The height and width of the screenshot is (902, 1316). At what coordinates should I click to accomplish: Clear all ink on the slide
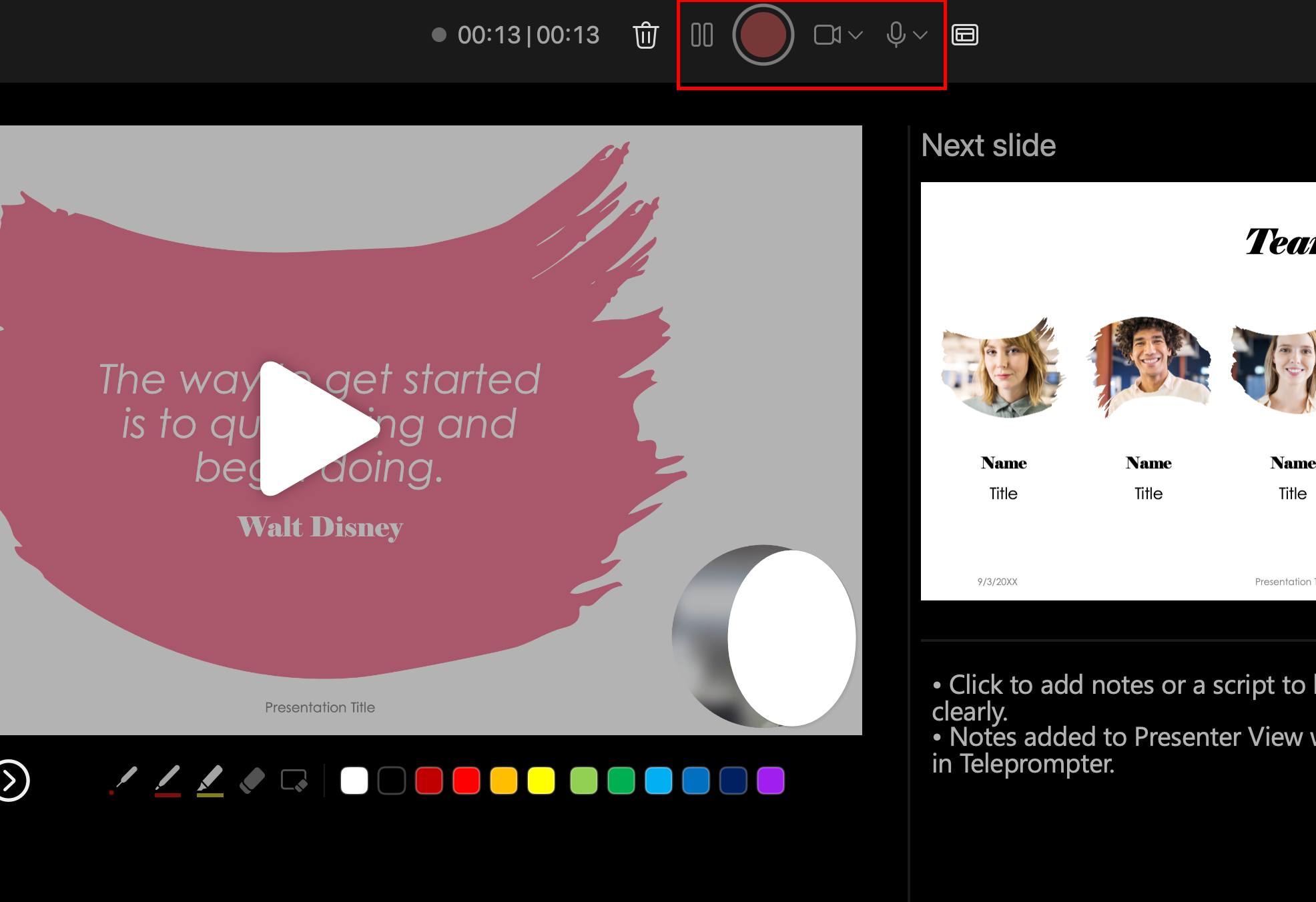[x=294, y=781]
